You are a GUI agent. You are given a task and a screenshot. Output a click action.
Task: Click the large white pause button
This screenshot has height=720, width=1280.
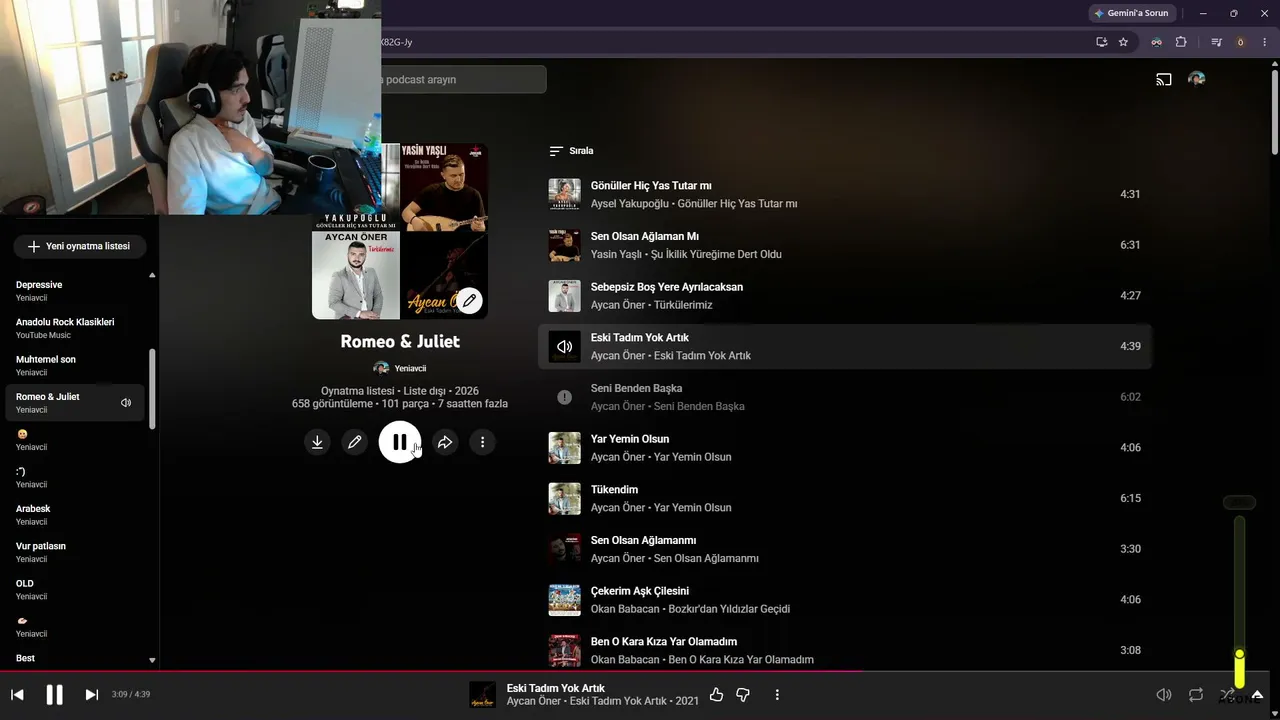point(400,442)
